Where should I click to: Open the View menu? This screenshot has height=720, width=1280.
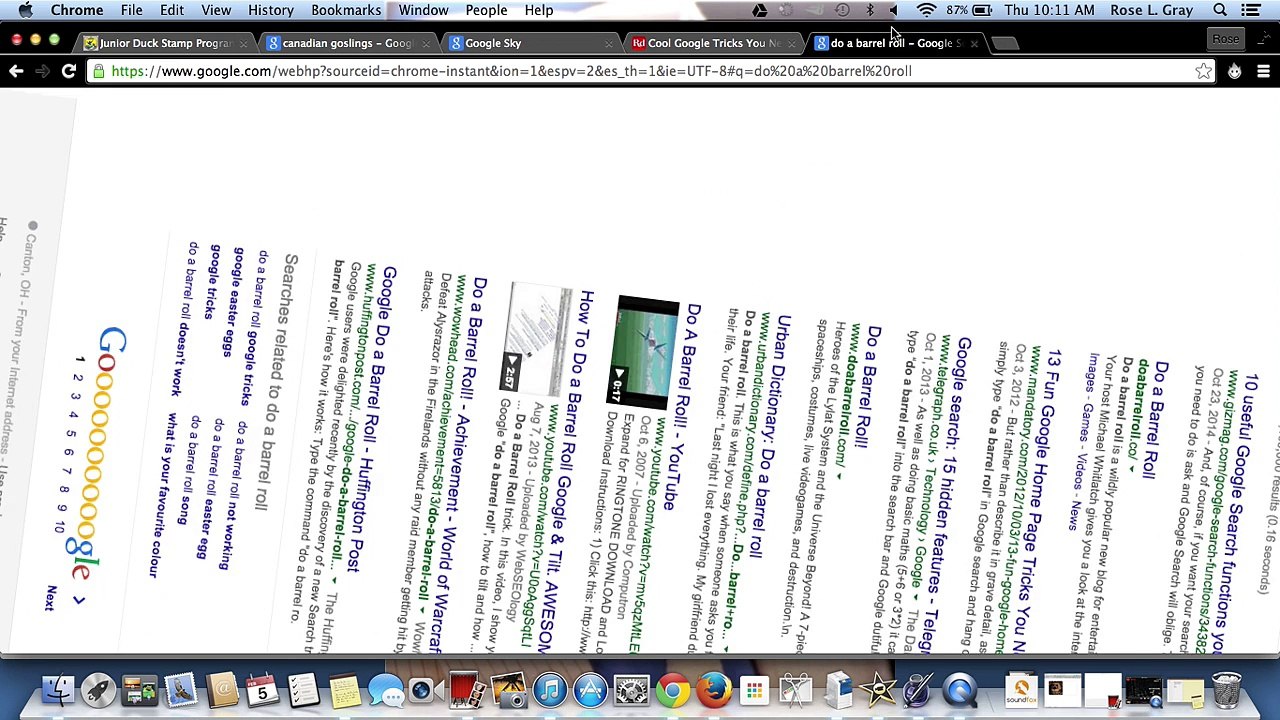[x=216, y=10]
